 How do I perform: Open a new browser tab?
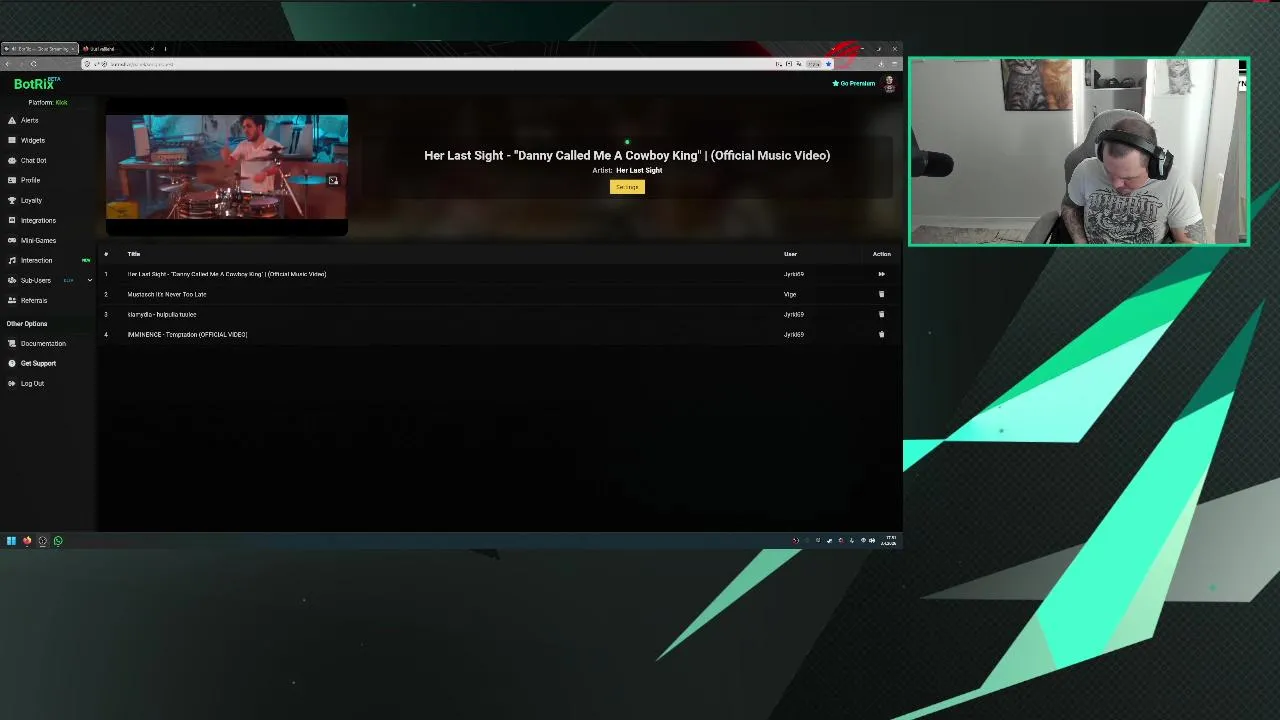[165, 48]
